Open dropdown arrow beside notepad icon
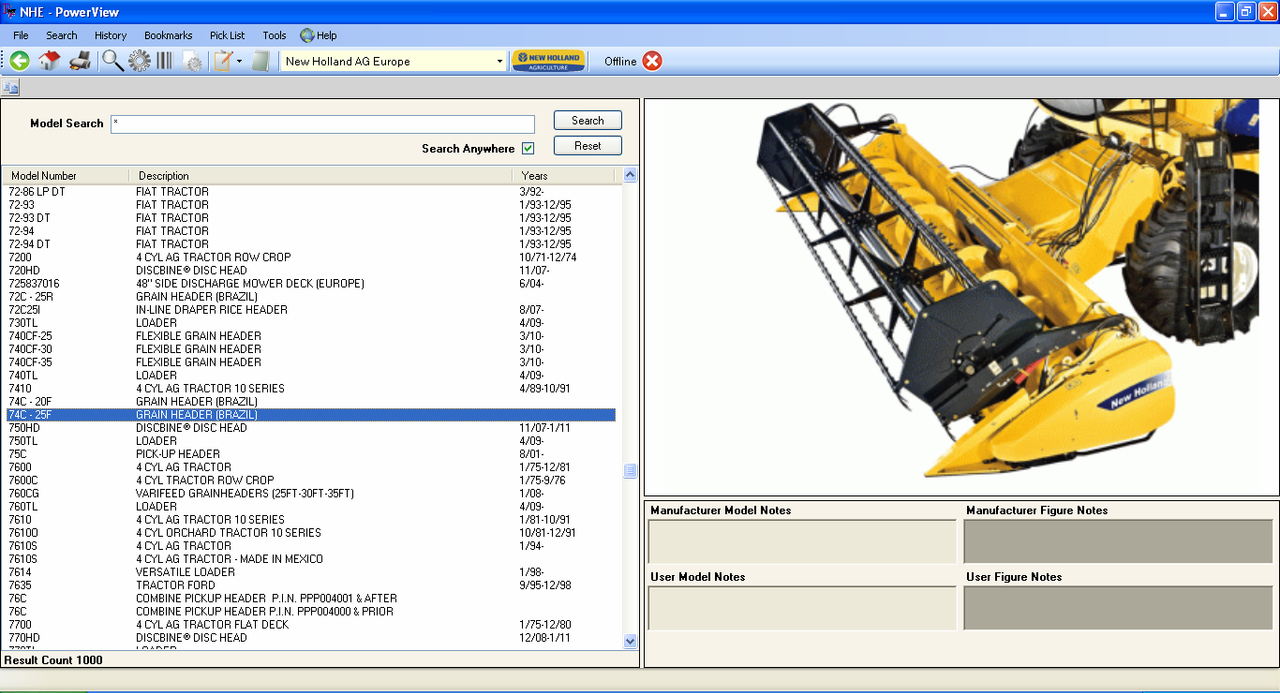Image resolution: width=1280 pixels, height=693 pixels. tap(239, 62)
